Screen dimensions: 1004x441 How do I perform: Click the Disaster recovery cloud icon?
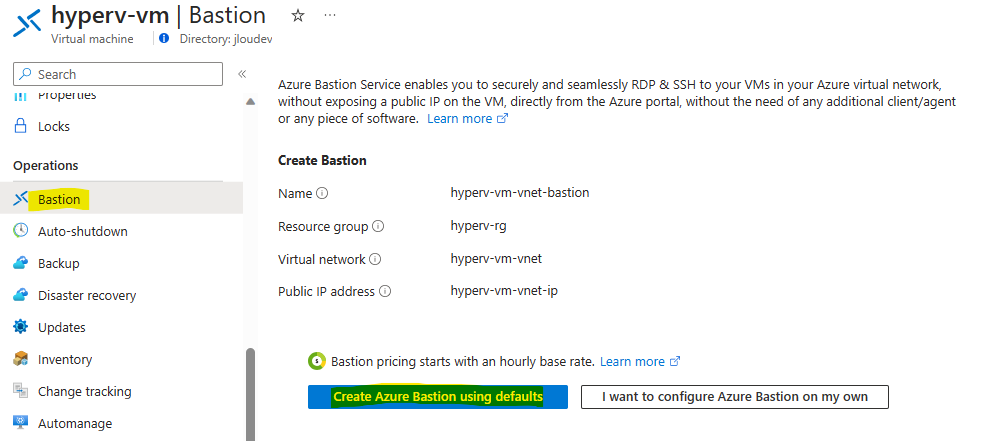20,294
